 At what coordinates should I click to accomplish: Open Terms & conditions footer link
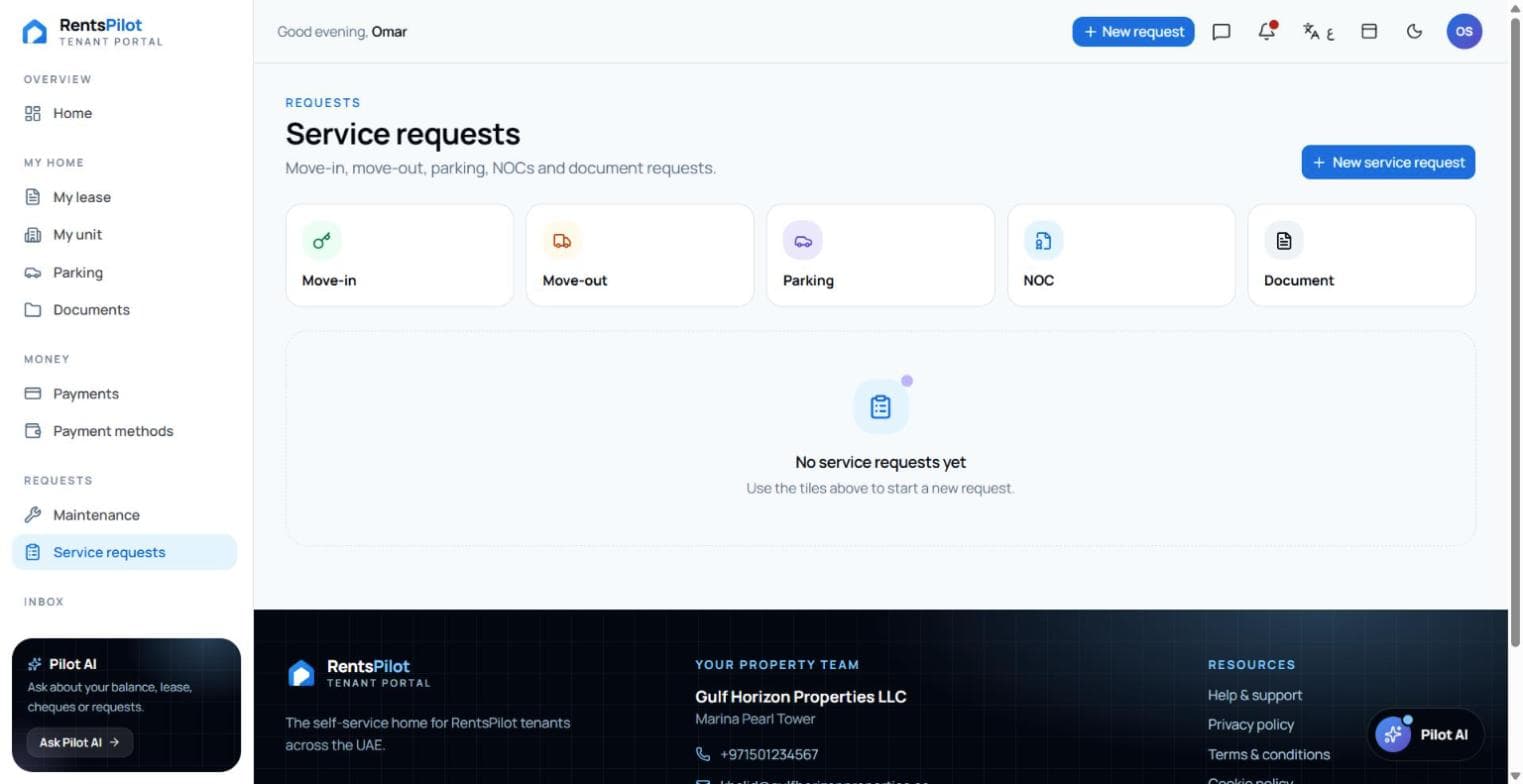tap(1268, 754)
